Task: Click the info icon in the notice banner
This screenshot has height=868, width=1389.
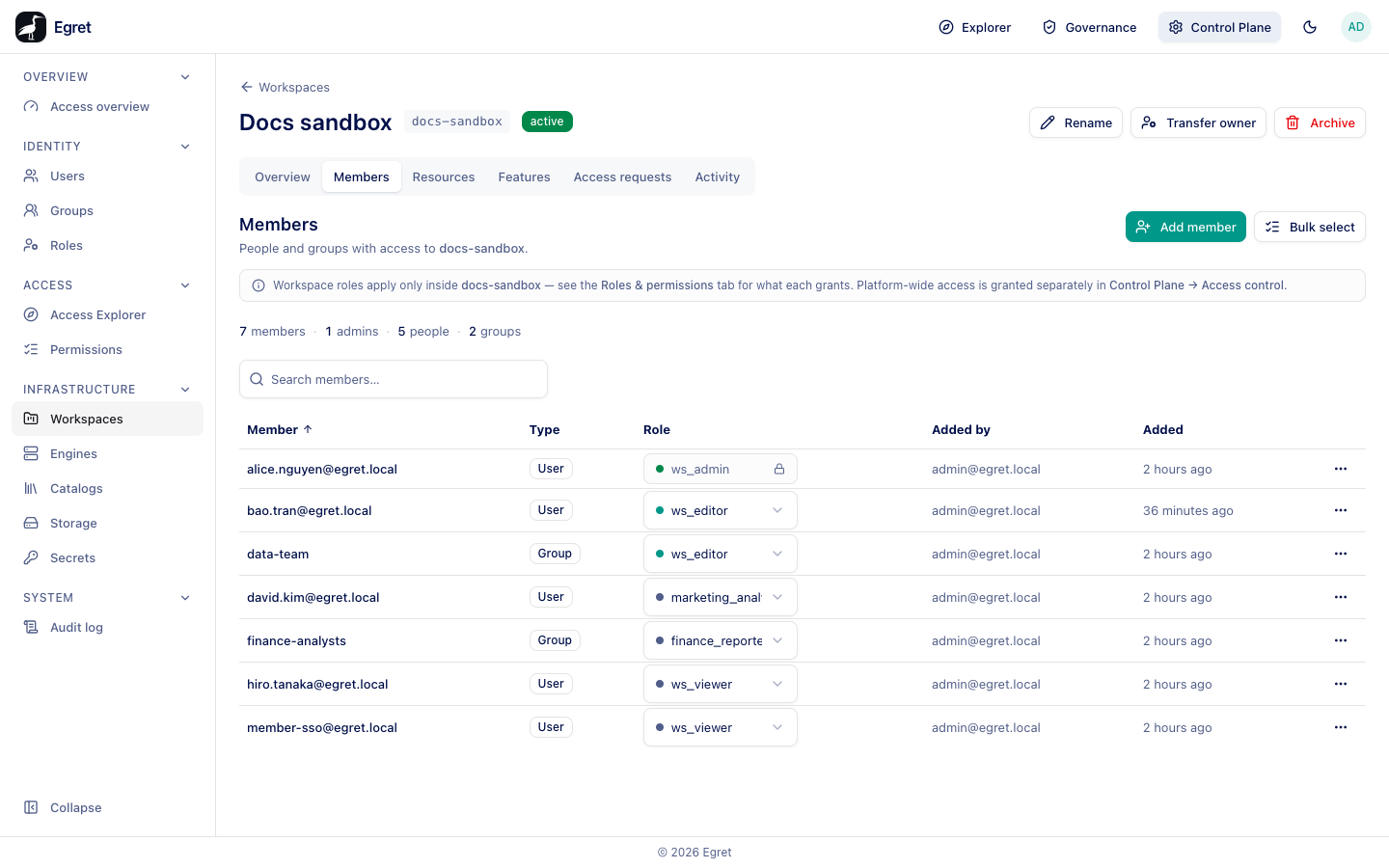Action: (259, 285)
